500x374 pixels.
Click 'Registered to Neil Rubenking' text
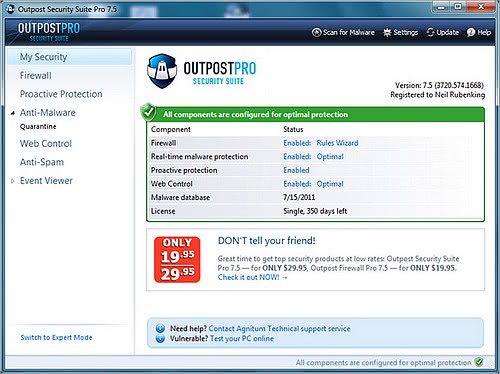tap(438, 95)
